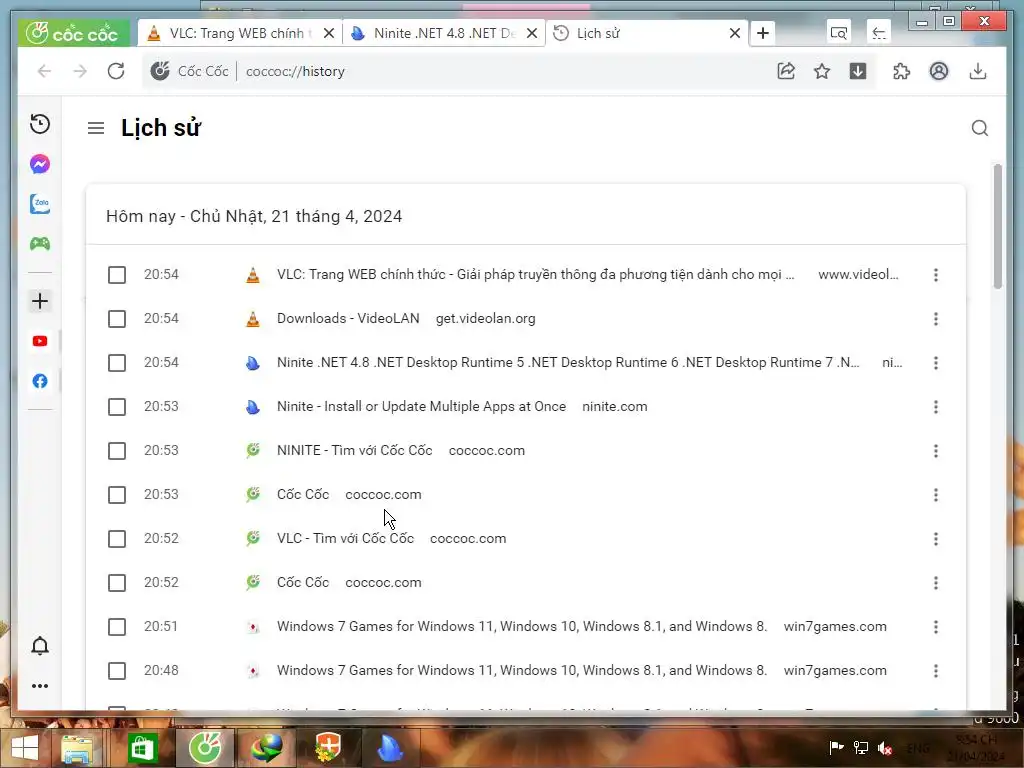Open the NINITE - Tìm với Cốc Cốc link
Viewport: 1024px width, 768px height.
[x=355, y=451]
